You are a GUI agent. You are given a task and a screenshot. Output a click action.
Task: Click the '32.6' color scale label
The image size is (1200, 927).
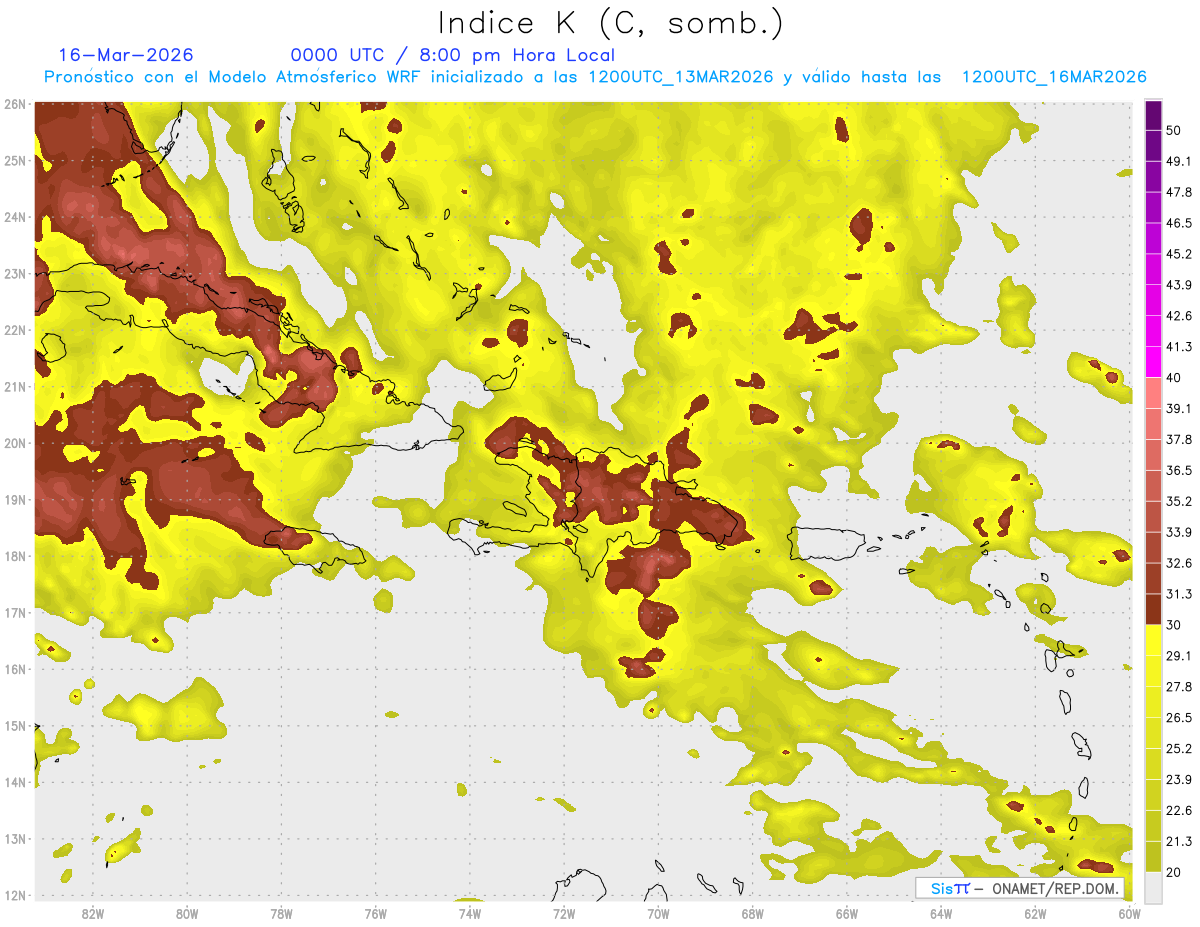click(x=1179, y=563)
